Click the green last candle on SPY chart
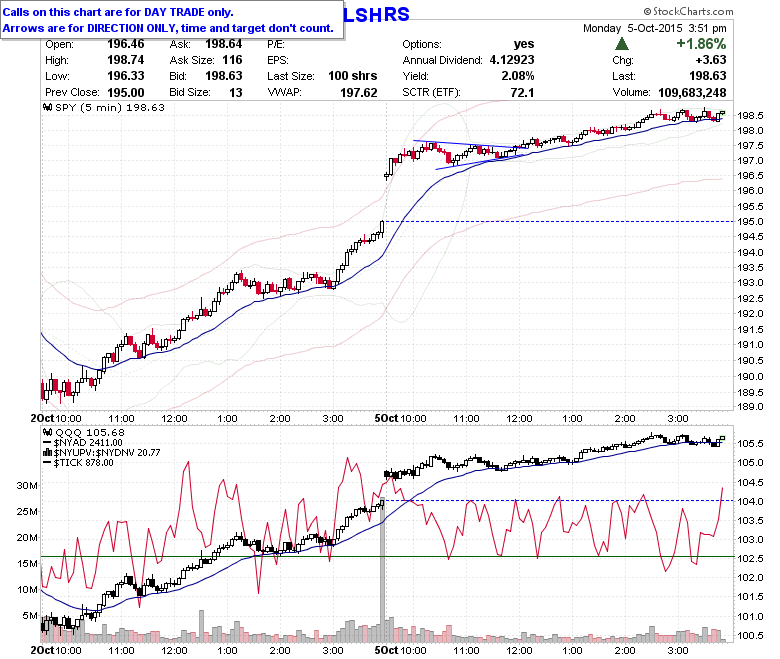This screenshot has width=780, height=659. pos(722,113)
